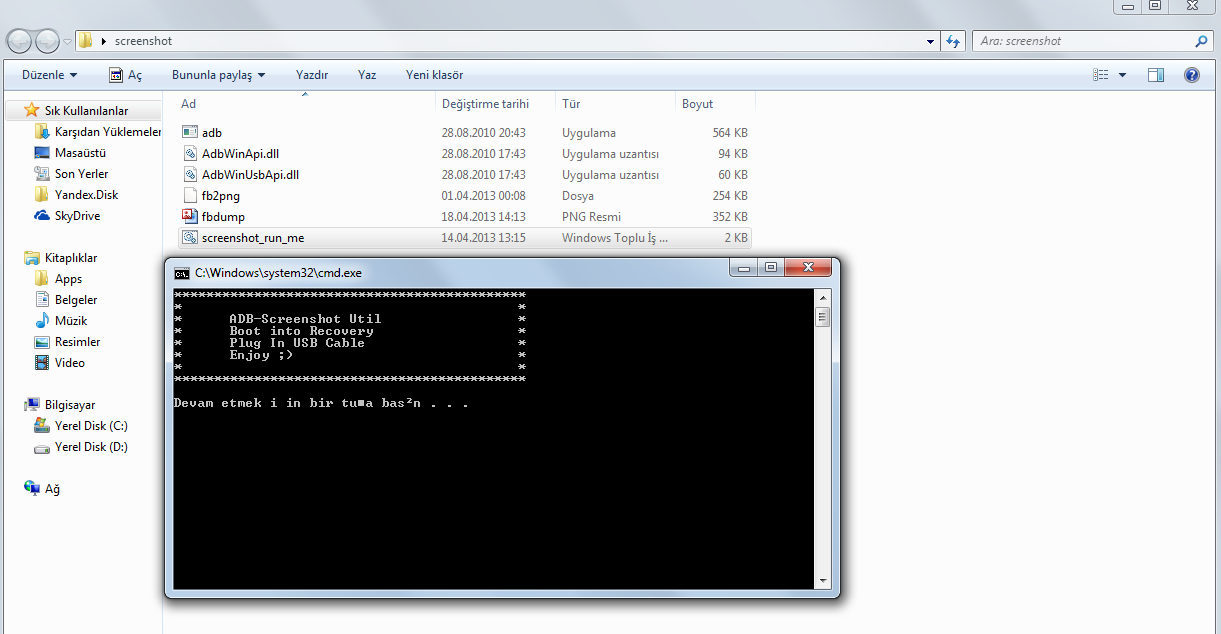The width and height of the screenshot is (1221, 634).
Task: Click the Help question mark icon
Action: pyautogui.click(x=1191, y=75)
